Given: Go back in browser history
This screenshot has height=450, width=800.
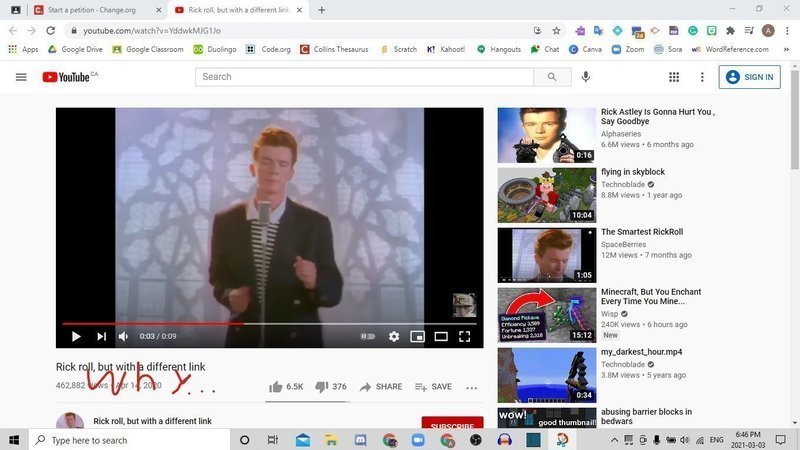Looking at the screenshot, I should tap(13, 31).
